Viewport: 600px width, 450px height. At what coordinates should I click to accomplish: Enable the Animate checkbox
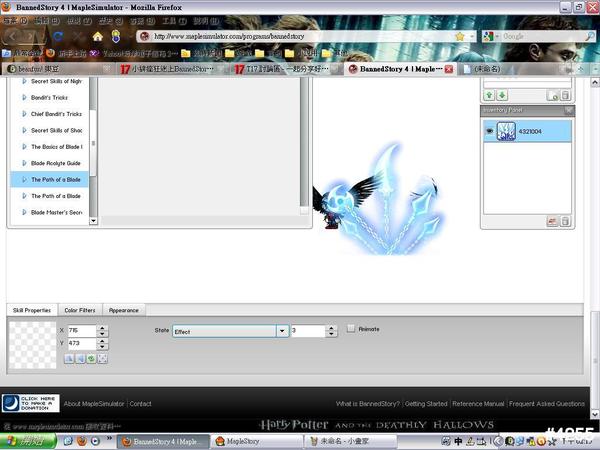(x=351, y=329)
